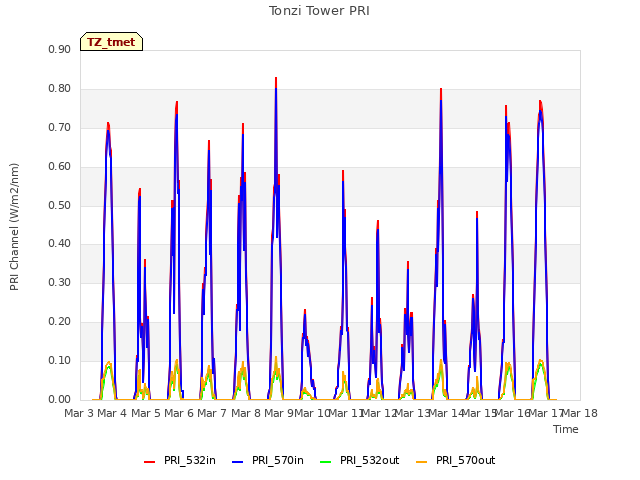The height and width of the screenshot is (480, 640).
Task: Click the 0.60 y-axis tick label
Action: tap(60, 167)
